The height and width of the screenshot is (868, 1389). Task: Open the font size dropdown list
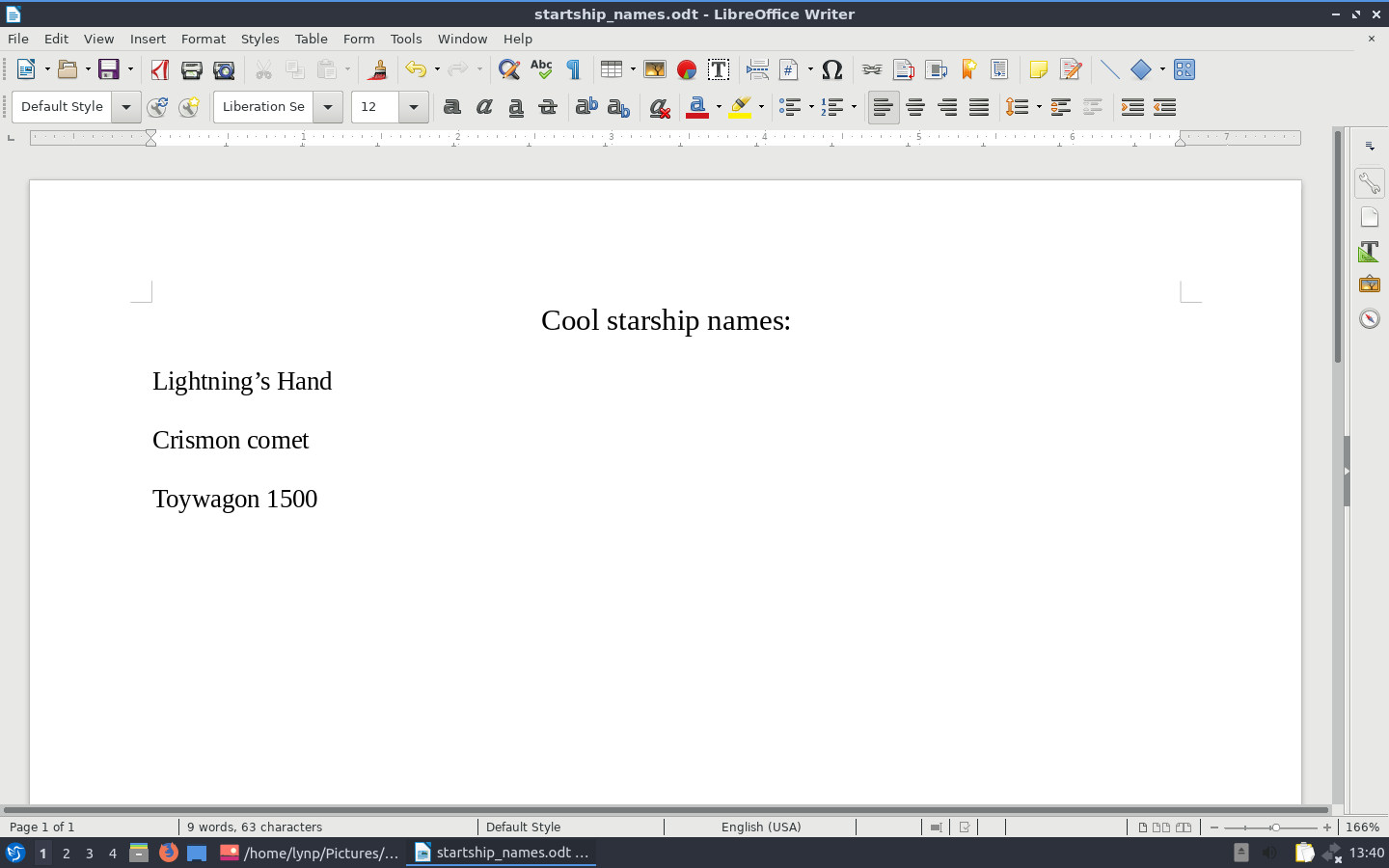(x=414, y=107)
